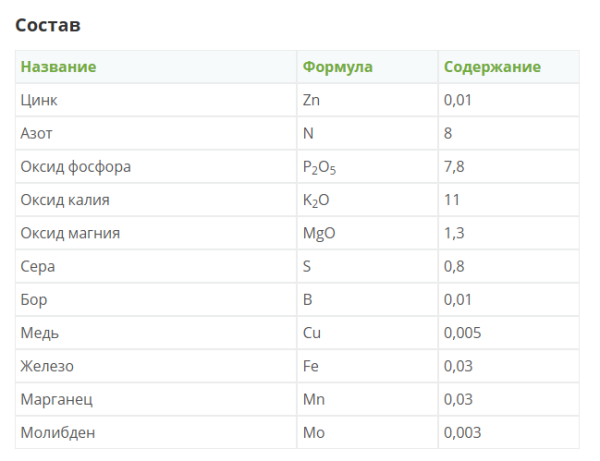Select the "Оксид магния" name cell

click(70, 233)
